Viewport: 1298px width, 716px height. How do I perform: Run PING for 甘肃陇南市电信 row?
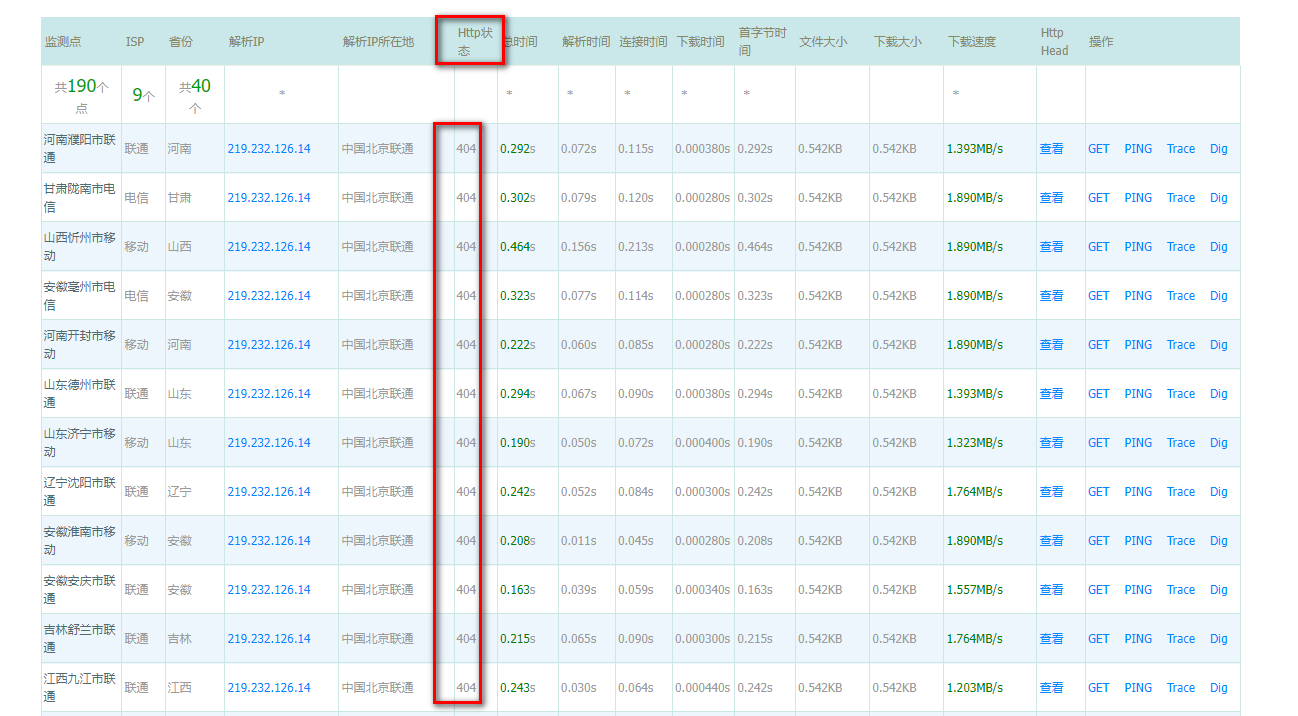point(1138,198)
